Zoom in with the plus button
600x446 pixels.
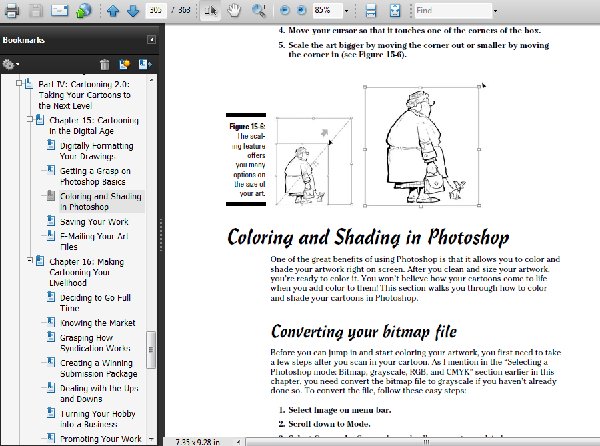pos(302,11)
